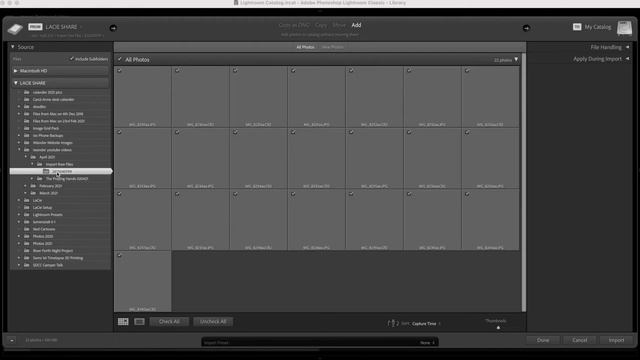Select the March 2021 folder
This screenshot has height=360, width=640.
coord(48,193)
